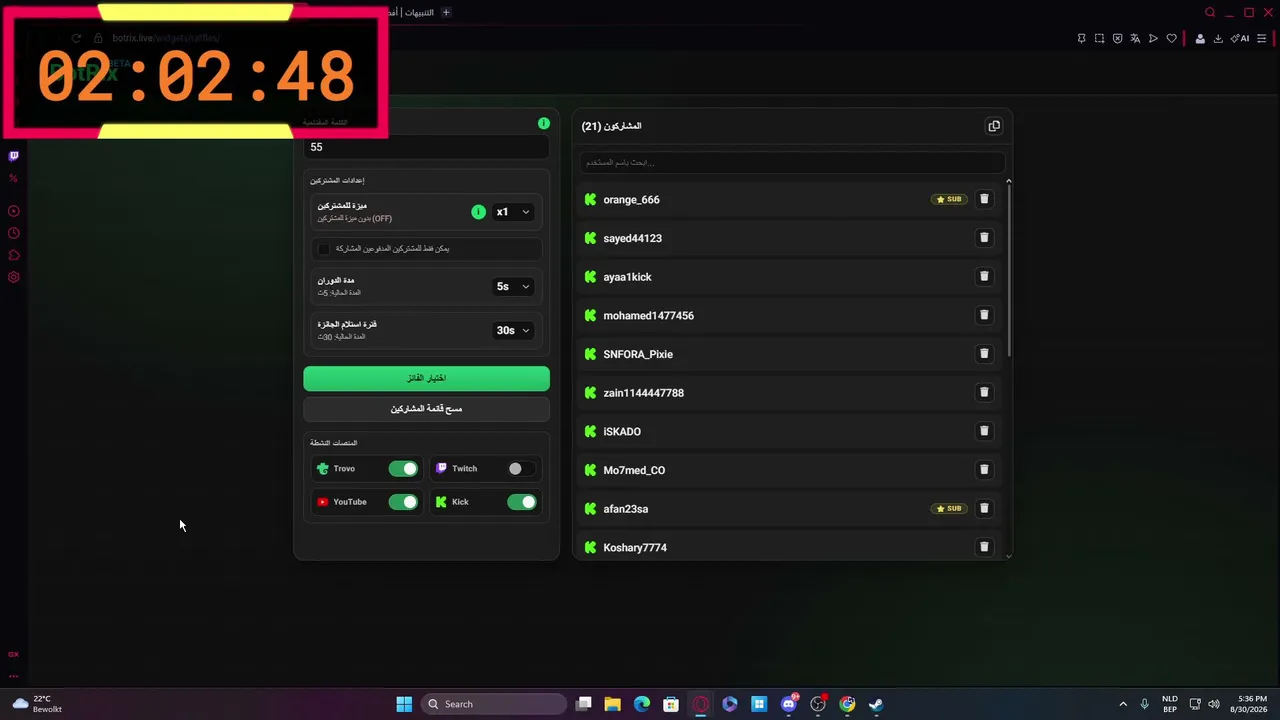Remove iSKADO with its trash icon

pos(984,431)
